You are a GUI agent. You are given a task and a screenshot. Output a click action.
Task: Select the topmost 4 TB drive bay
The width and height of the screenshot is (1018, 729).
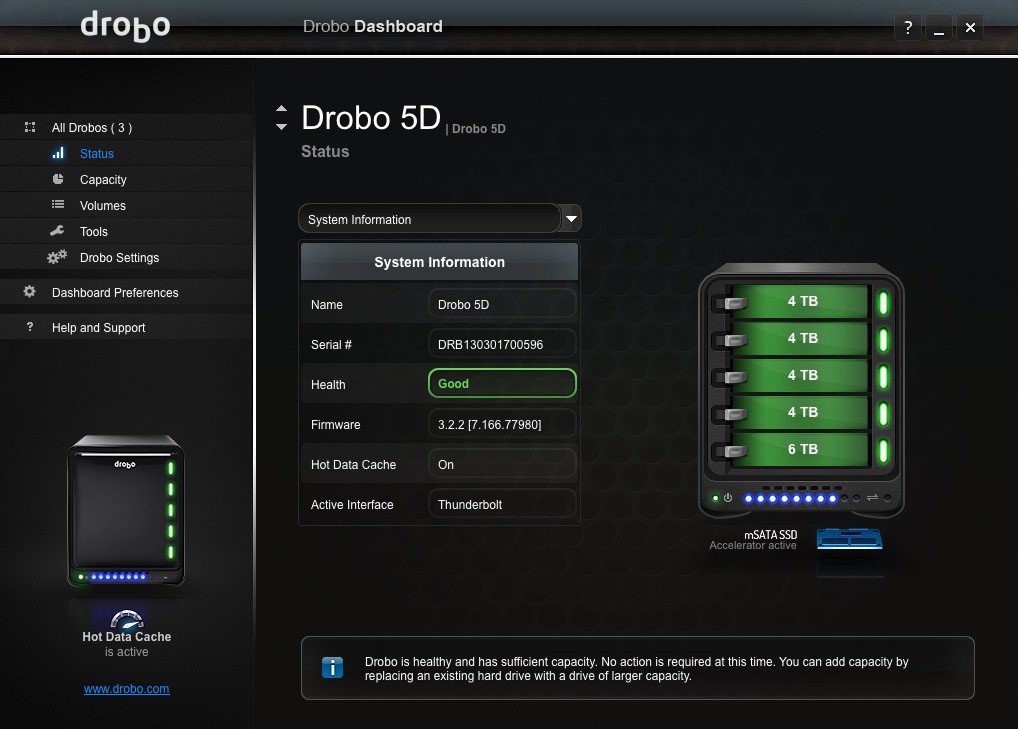pos(800,301)
